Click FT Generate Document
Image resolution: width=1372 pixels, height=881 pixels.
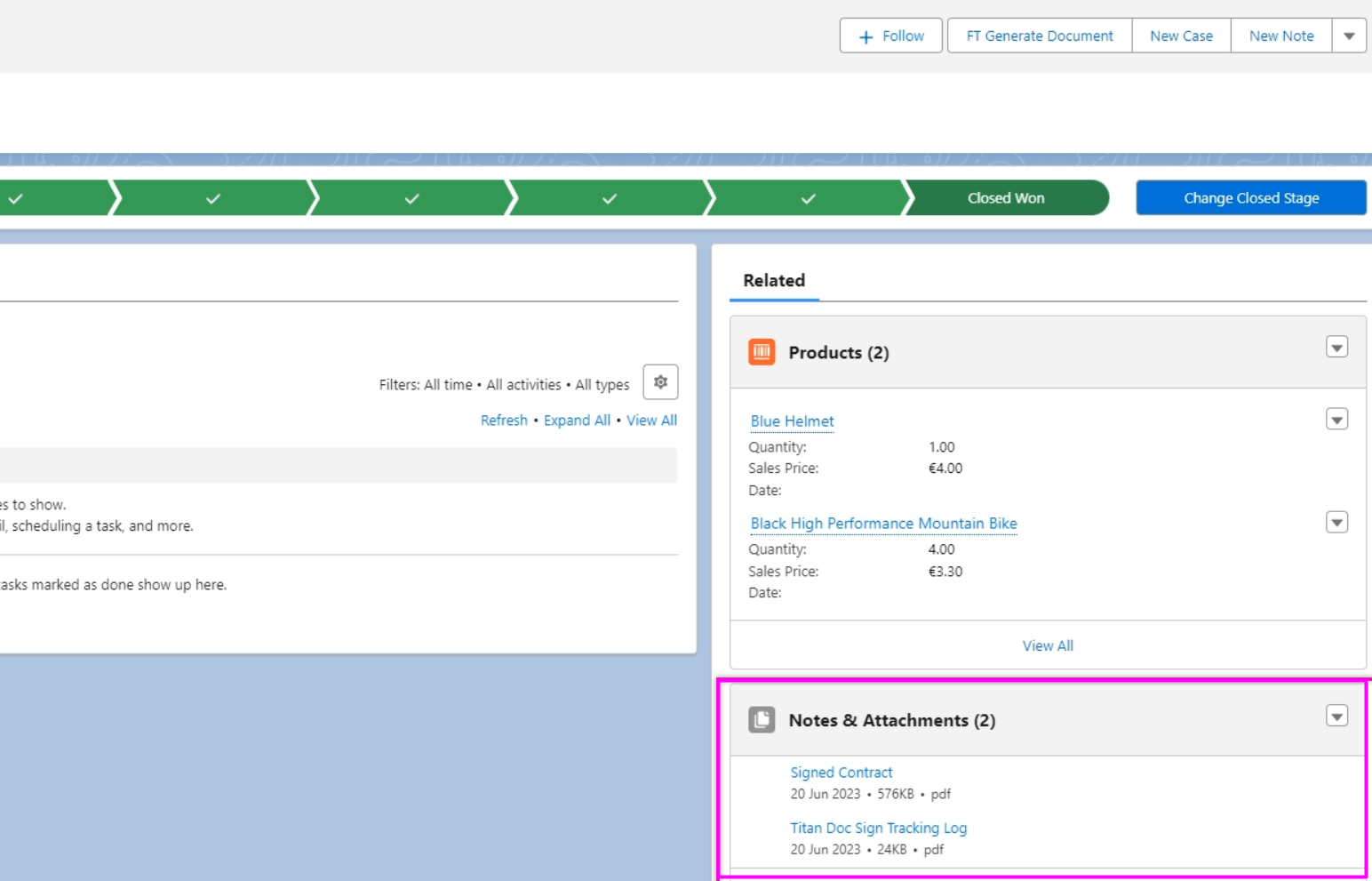pyautogui.click(x=1039, y=36)
